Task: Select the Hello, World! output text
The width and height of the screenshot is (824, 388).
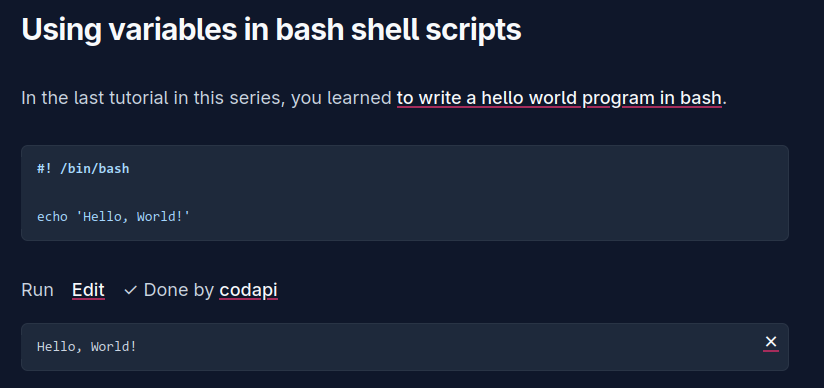Action: [x=87, y=346]
